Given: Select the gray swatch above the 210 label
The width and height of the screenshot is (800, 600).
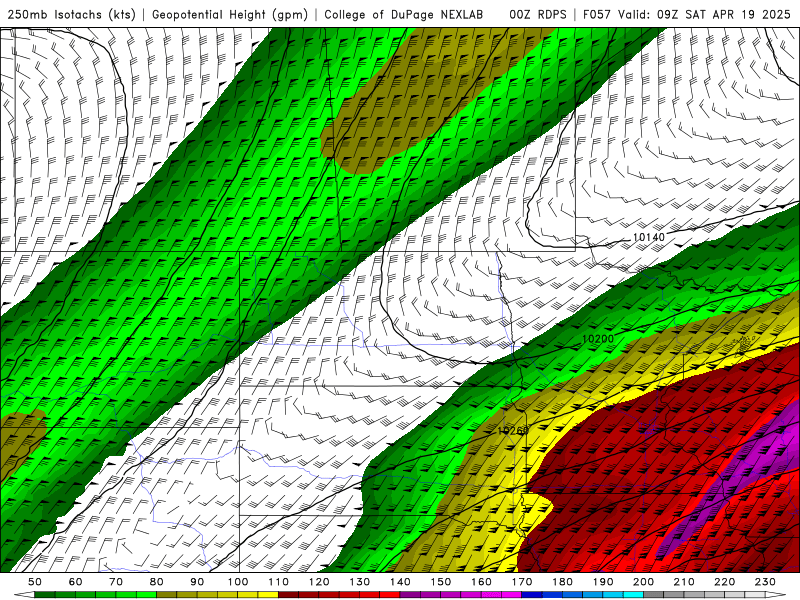Looking at the screenshot, I should (694, 595).
